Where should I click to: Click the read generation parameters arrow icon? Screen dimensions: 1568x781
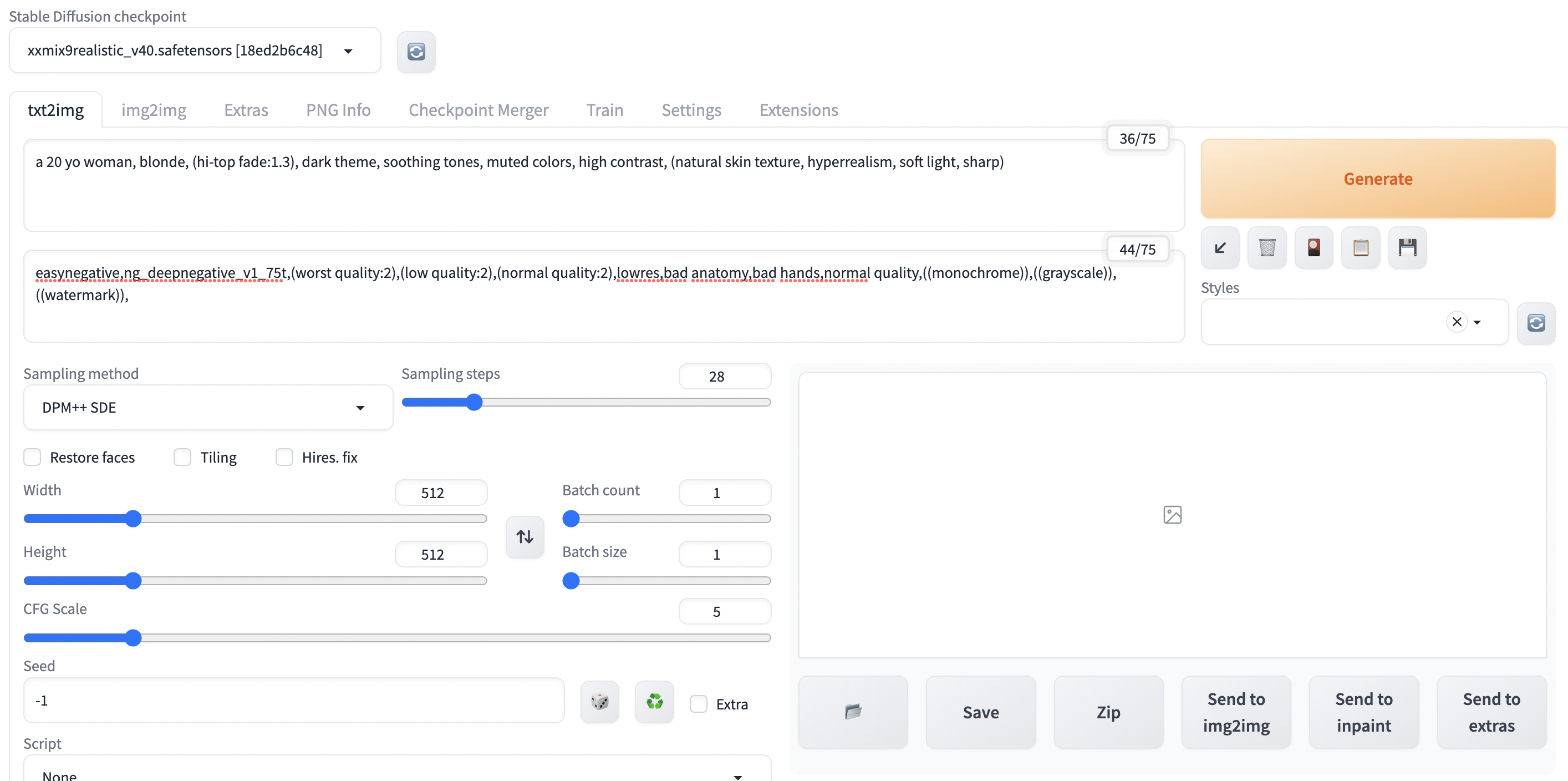tap(1220, 248)
